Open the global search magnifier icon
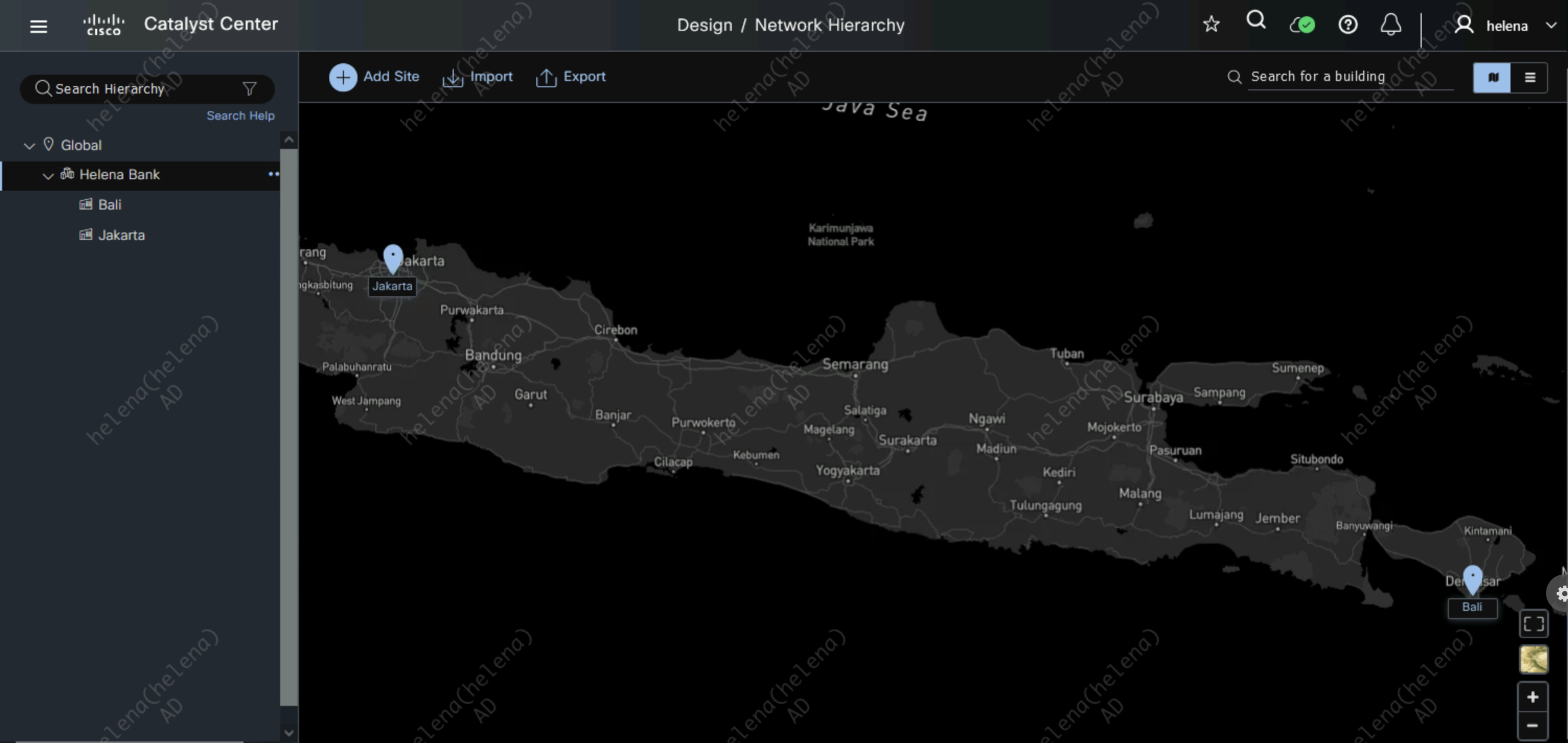 point(1255,21)
